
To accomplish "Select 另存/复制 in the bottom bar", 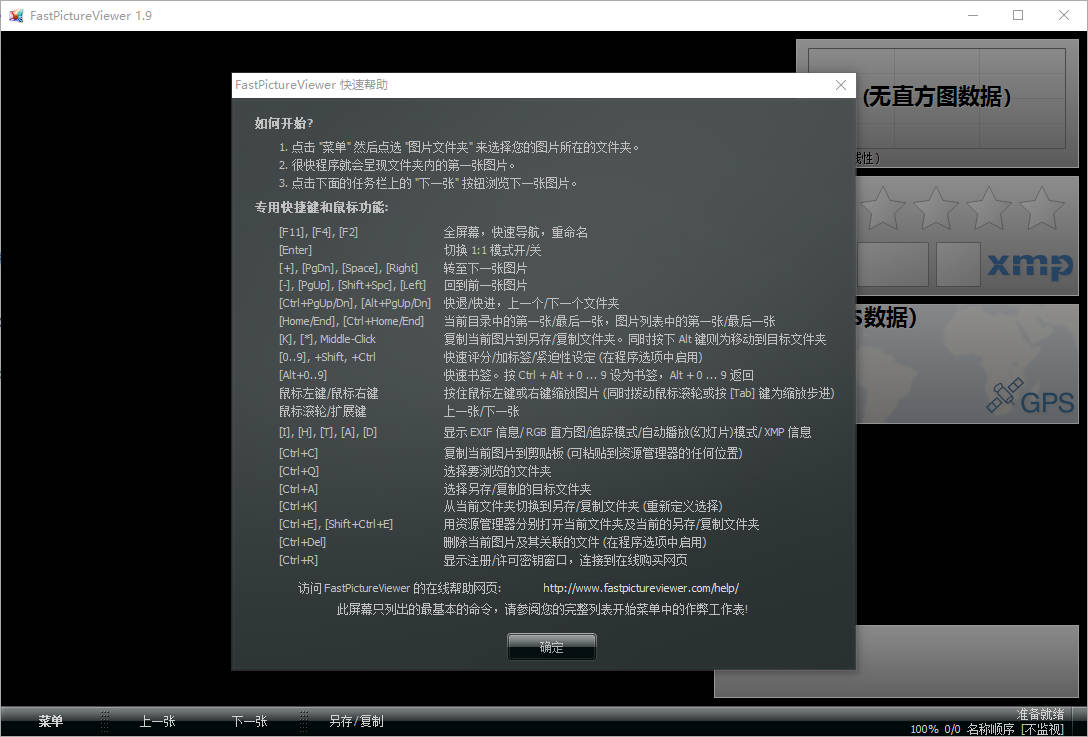I will coord(356,721).
